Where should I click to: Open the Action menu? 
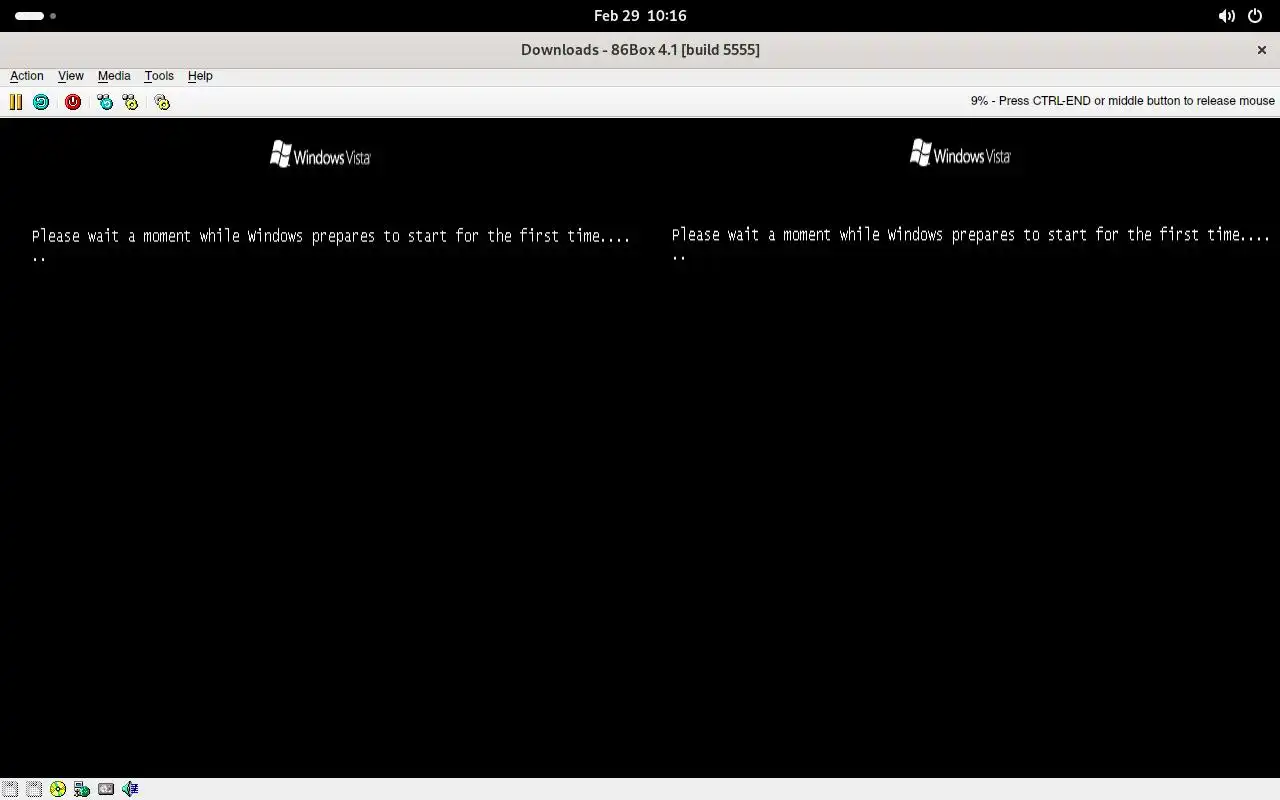[x=27, y=76]
